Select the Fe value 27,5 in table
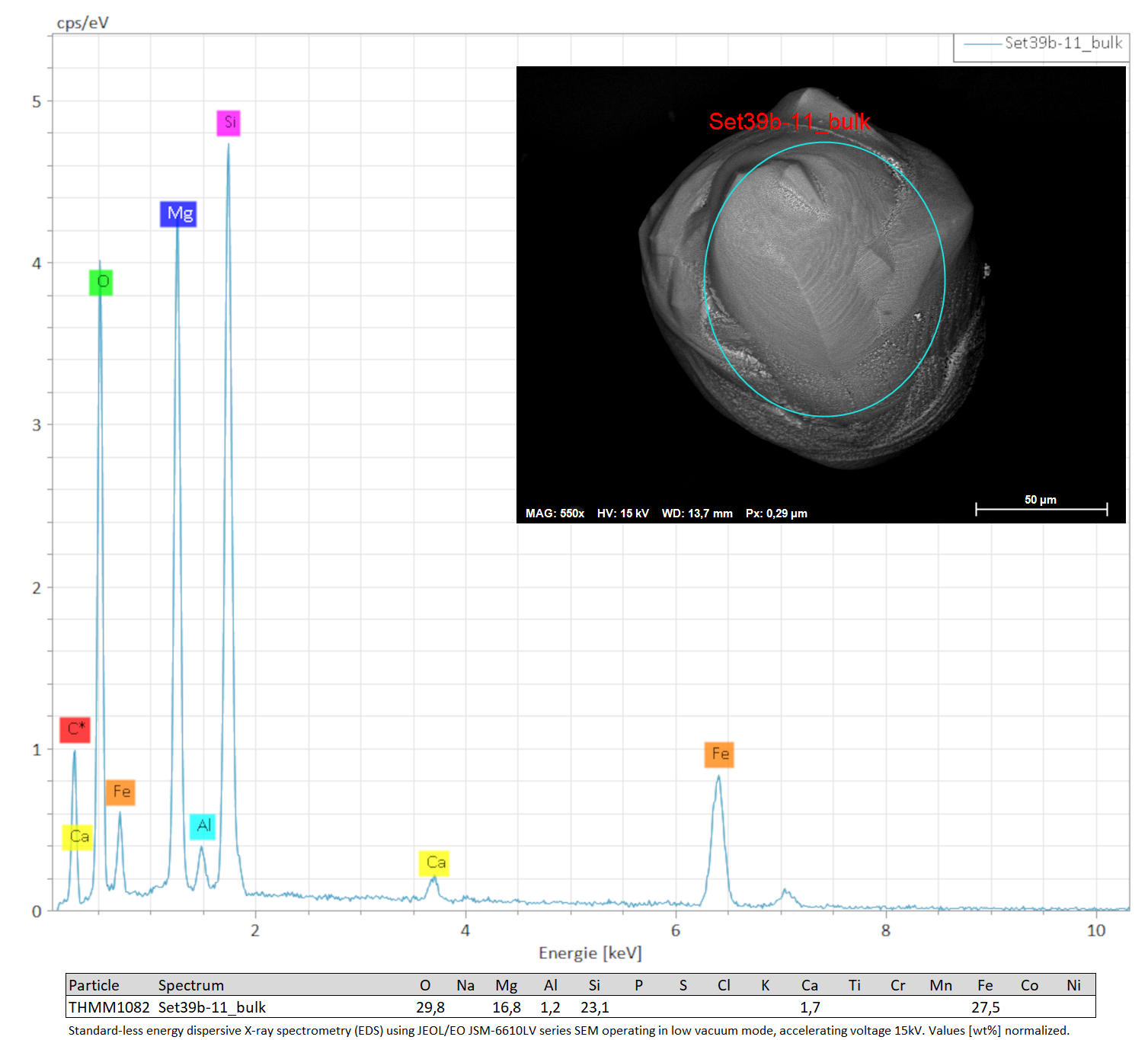Viewport: 1148px width, 1040px height. [x=985, y=1007]
